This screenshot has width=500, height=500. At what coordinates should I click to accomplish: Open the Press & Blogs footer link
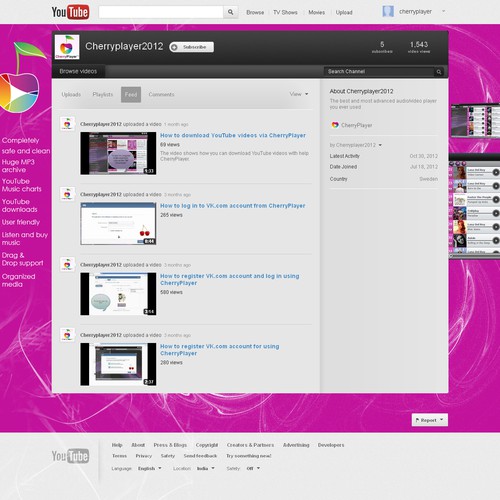coord(170,445)
